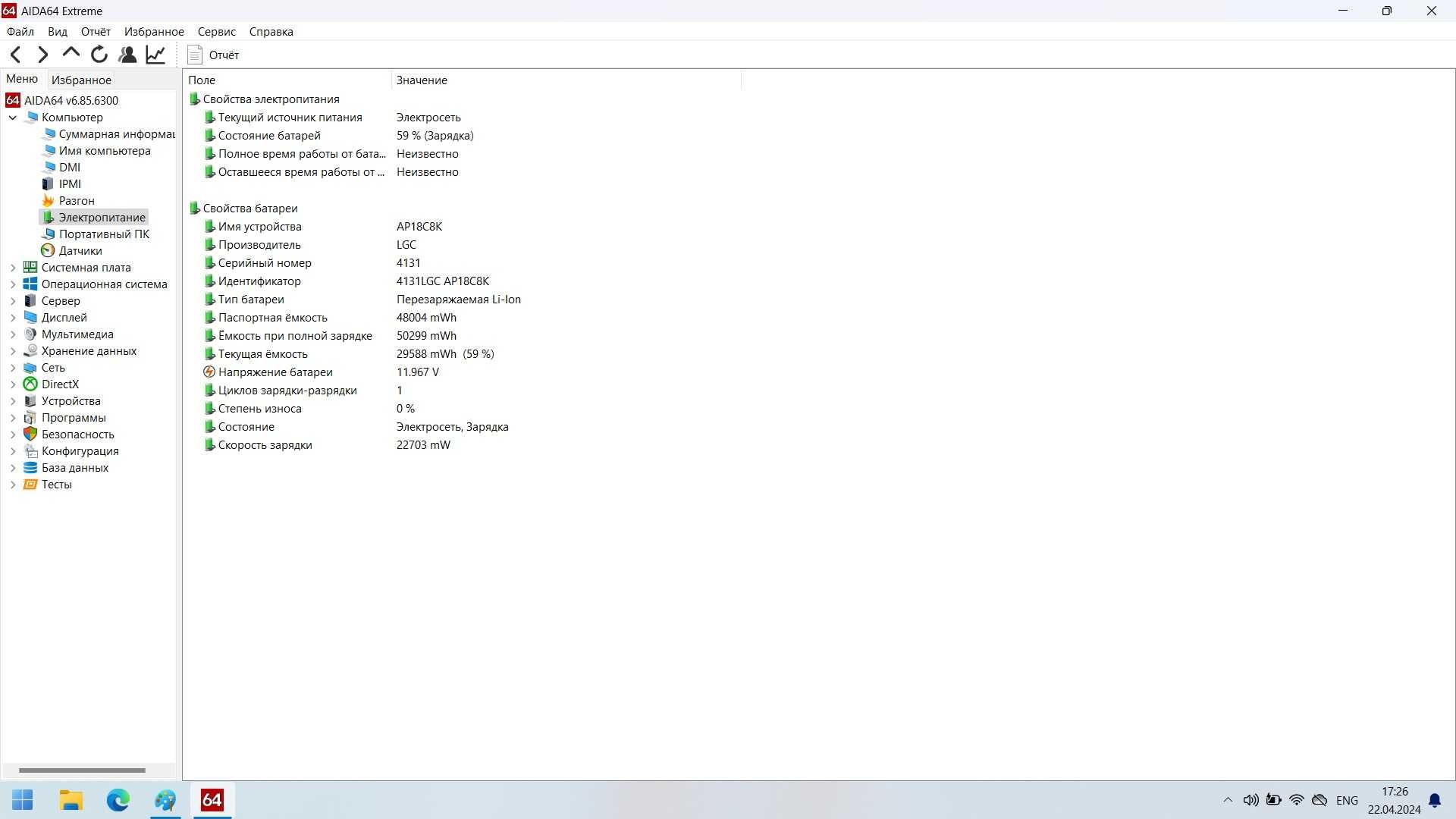1456x819 pixels.
Task: Open the Отчёт menu in the menu bar
Action: click(x=96, y=32)
